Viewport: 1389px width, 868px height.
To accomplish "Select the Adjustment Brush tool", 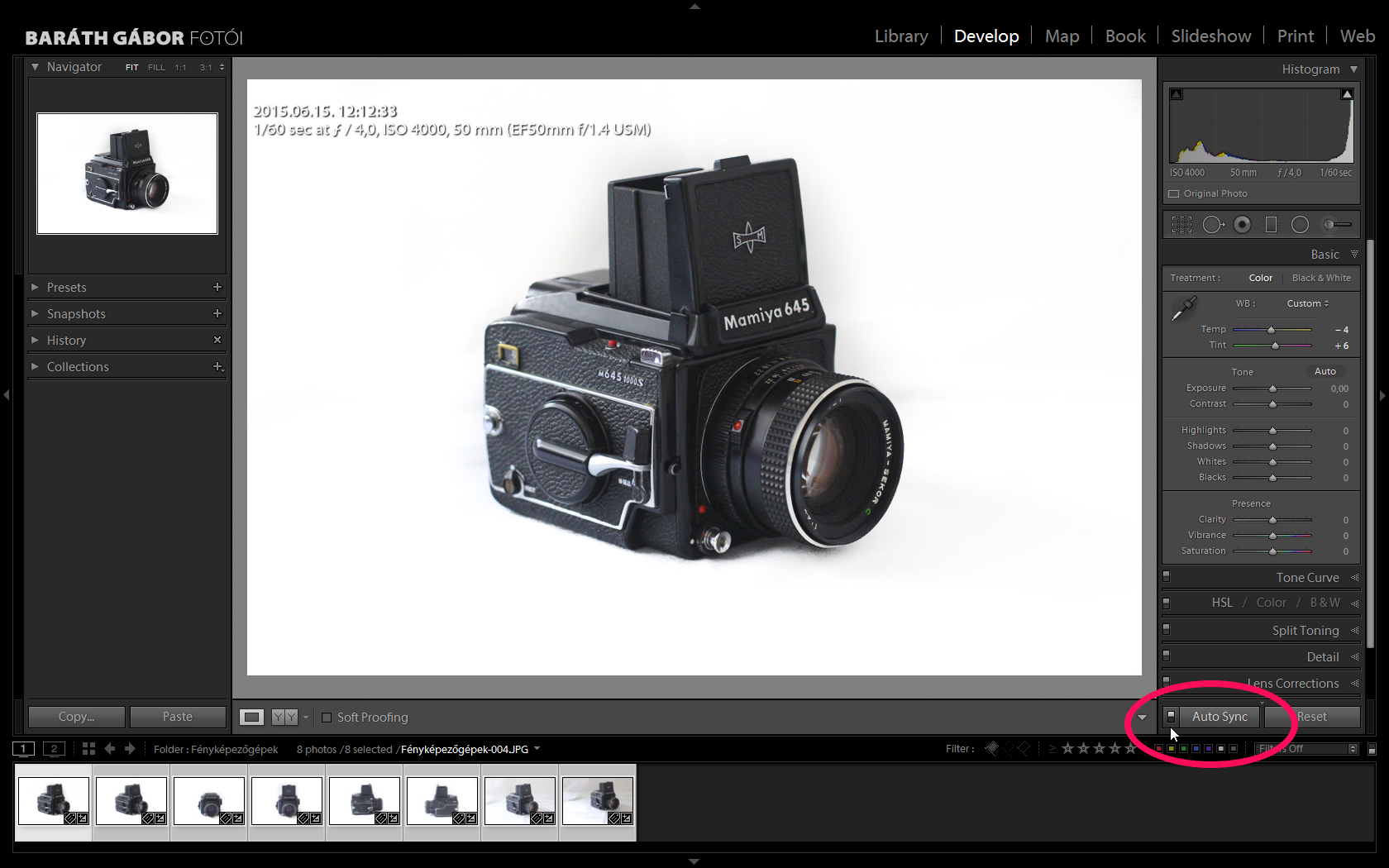I will [1338, 225].
